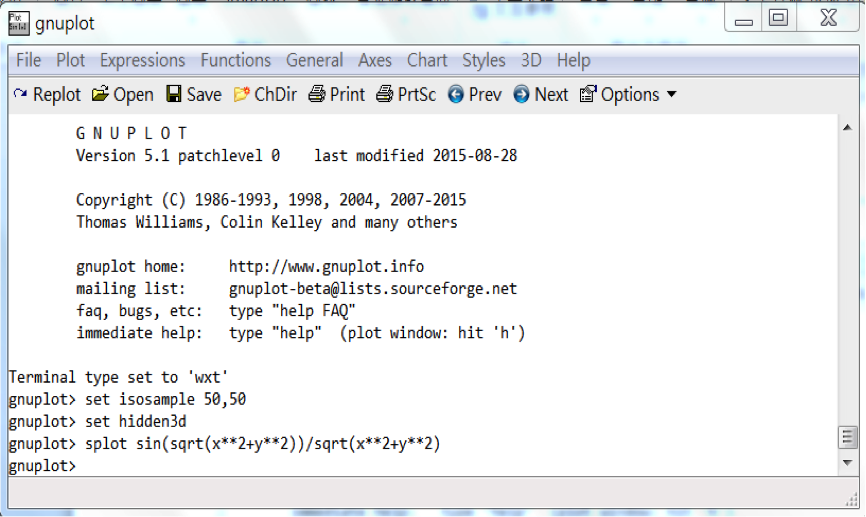Click the empty gnuplot command prompt line
Screen dimensions: 866x517
tap(400, 466)
